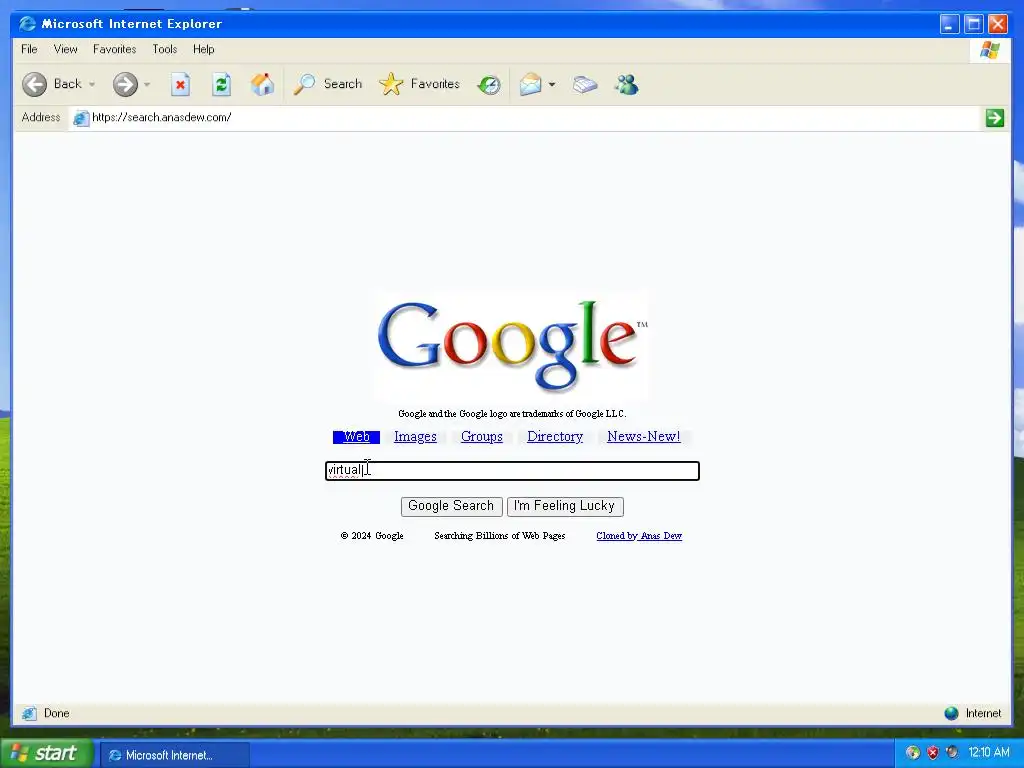Refresh the page with the green arrows icon
The width and height of the screenshot is (1024, 768).
[x=221, y=84]
